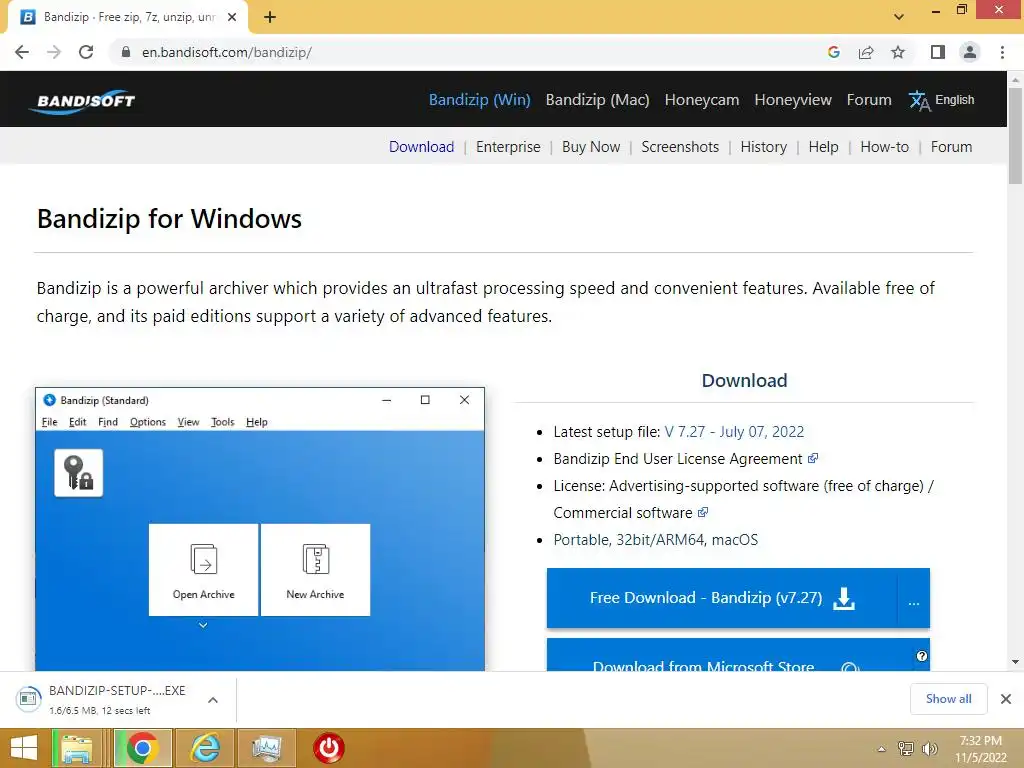
Task: Expand the download button's ellipsis options
Action: [x=914, y=598]
